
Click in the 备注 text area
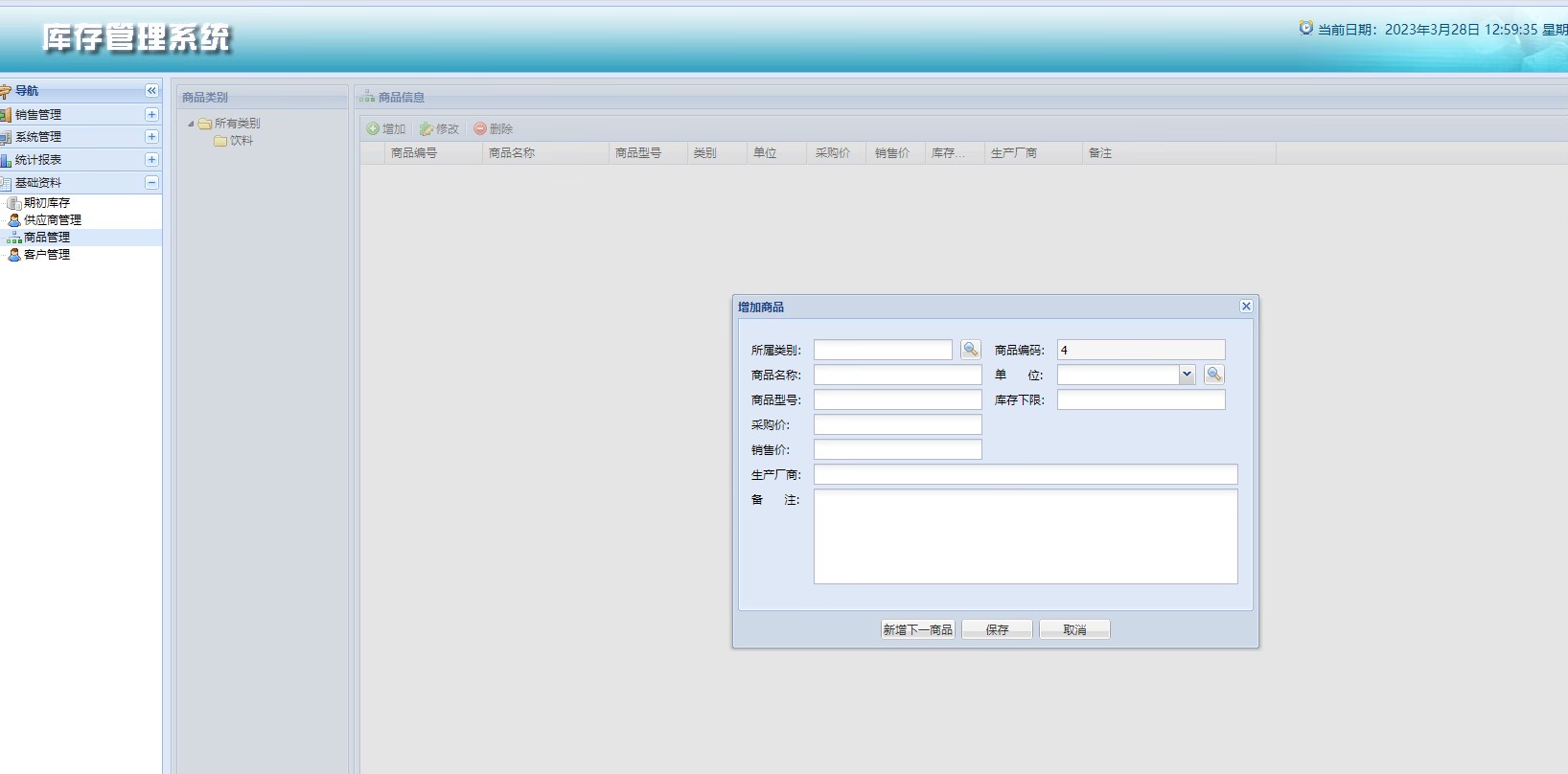(x=1025, y=536)
